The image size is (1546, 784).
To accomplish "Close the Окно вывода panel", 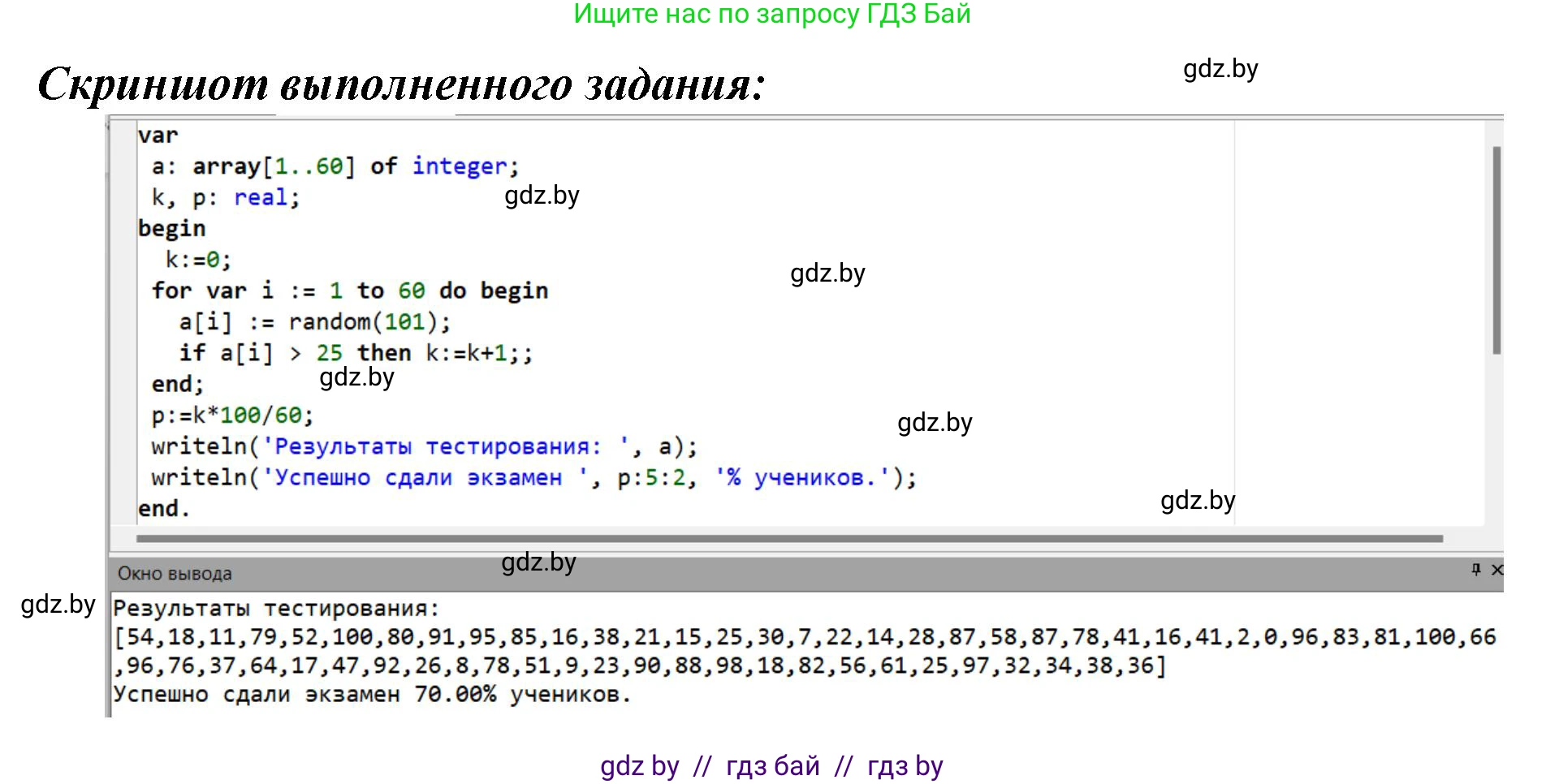I will tap(1496, 570).
